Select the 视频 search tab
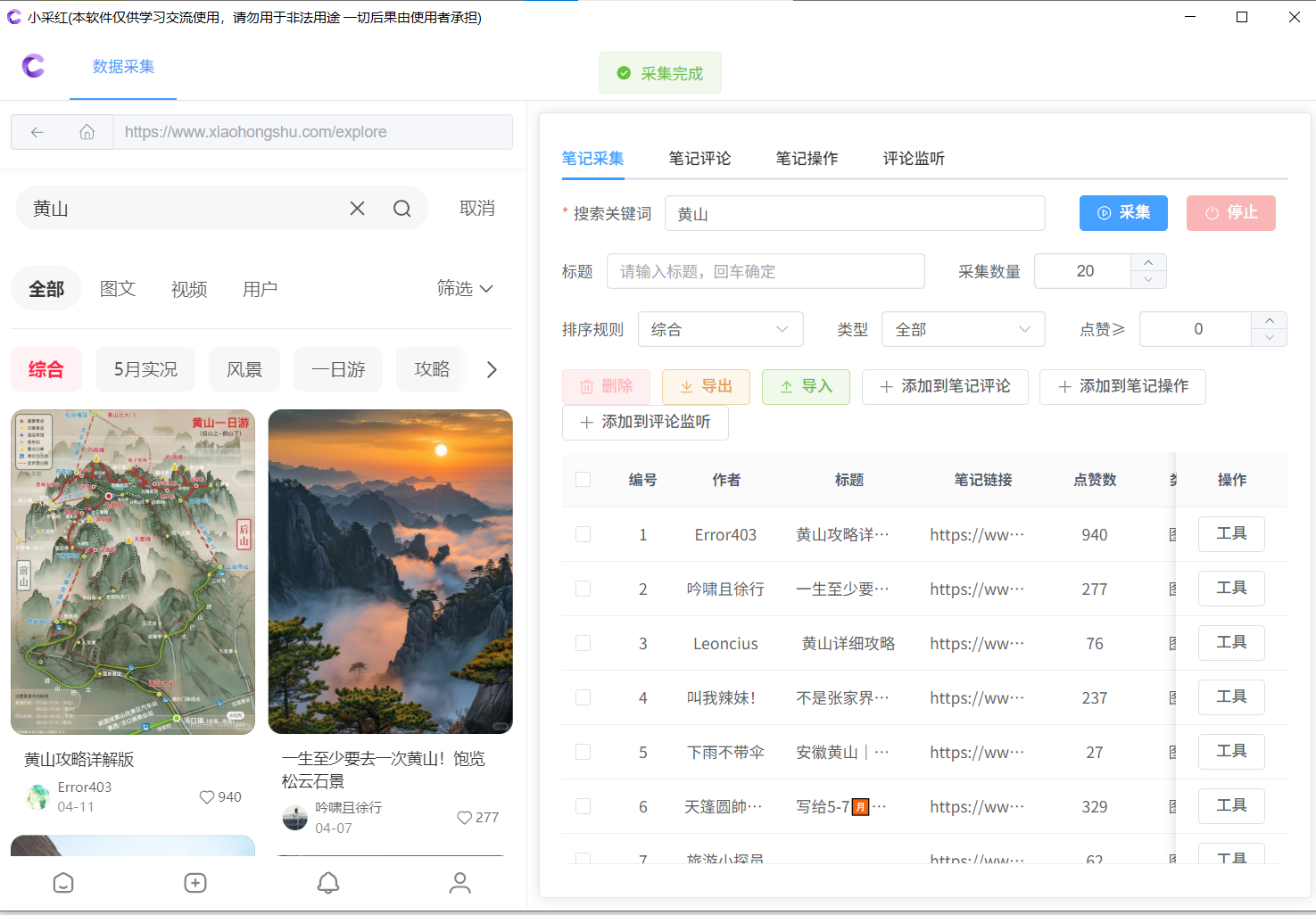 point(189,289)
